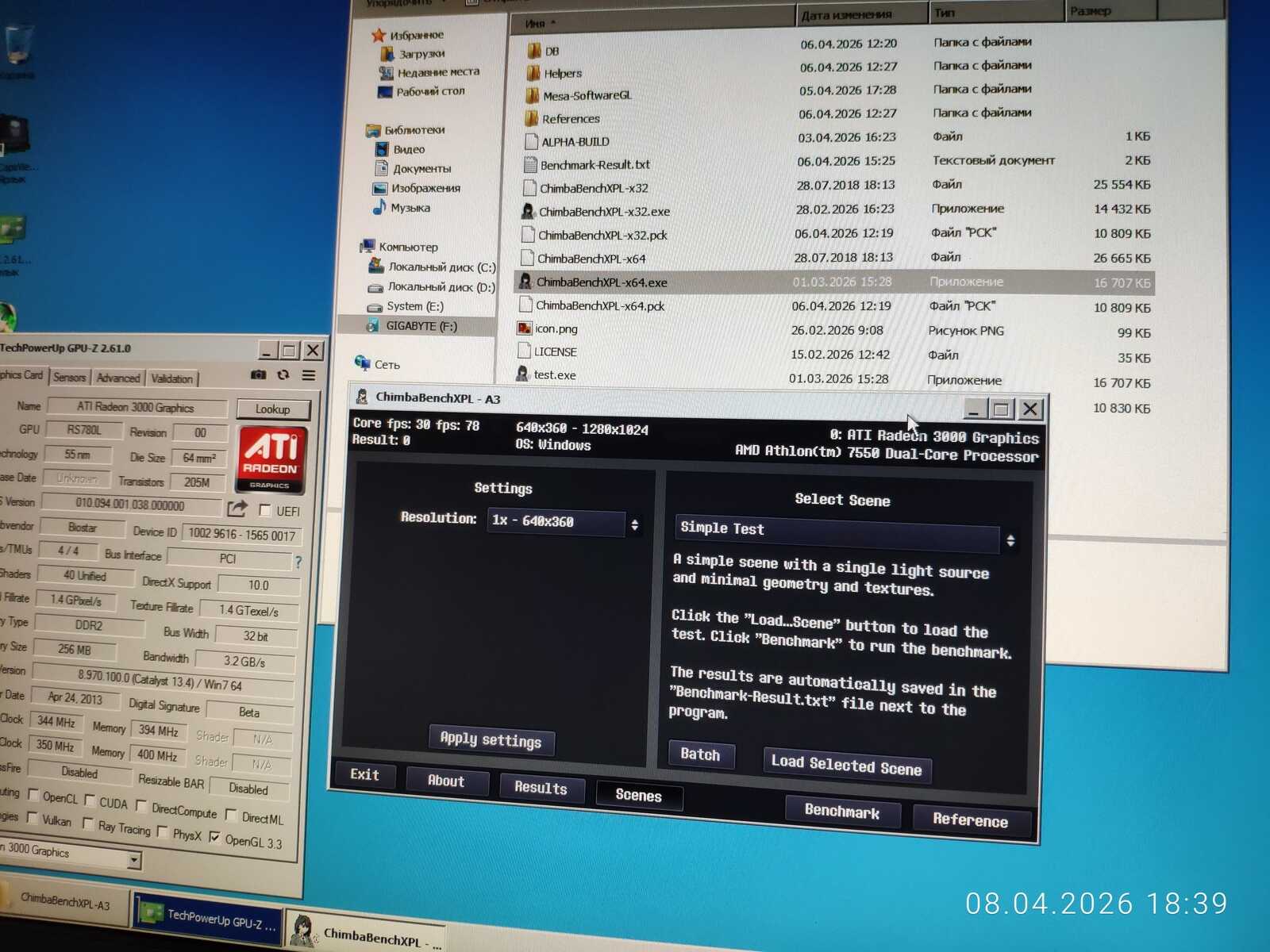1270x952 pixels.
Task: Expand the Simple Test scene selector
Action: 846,535
